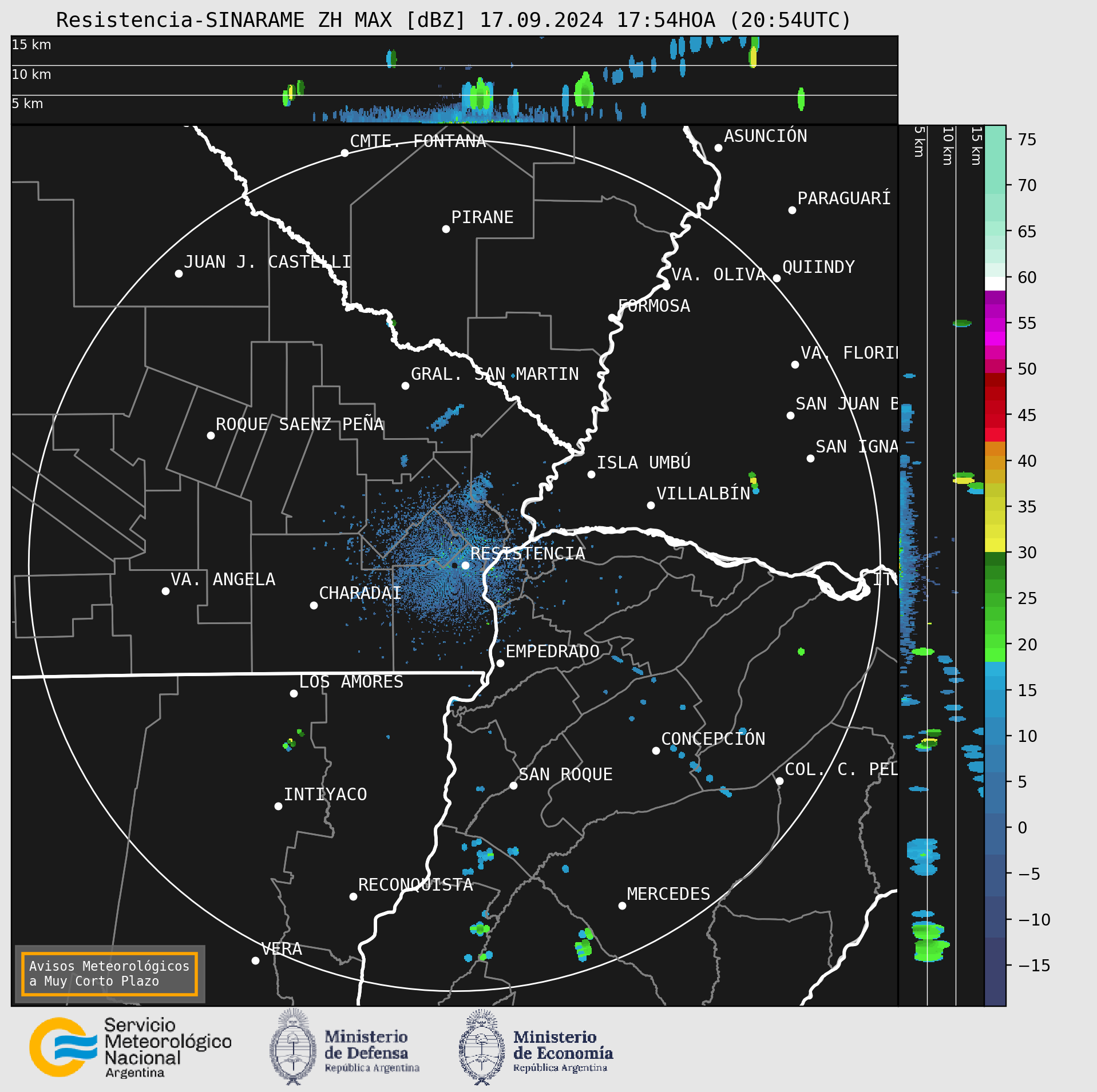Image resolution: width=1097 pixels, height=1092 pixels.
Task: Click the SAN ROQUE label
Action: tap(566, 774)
